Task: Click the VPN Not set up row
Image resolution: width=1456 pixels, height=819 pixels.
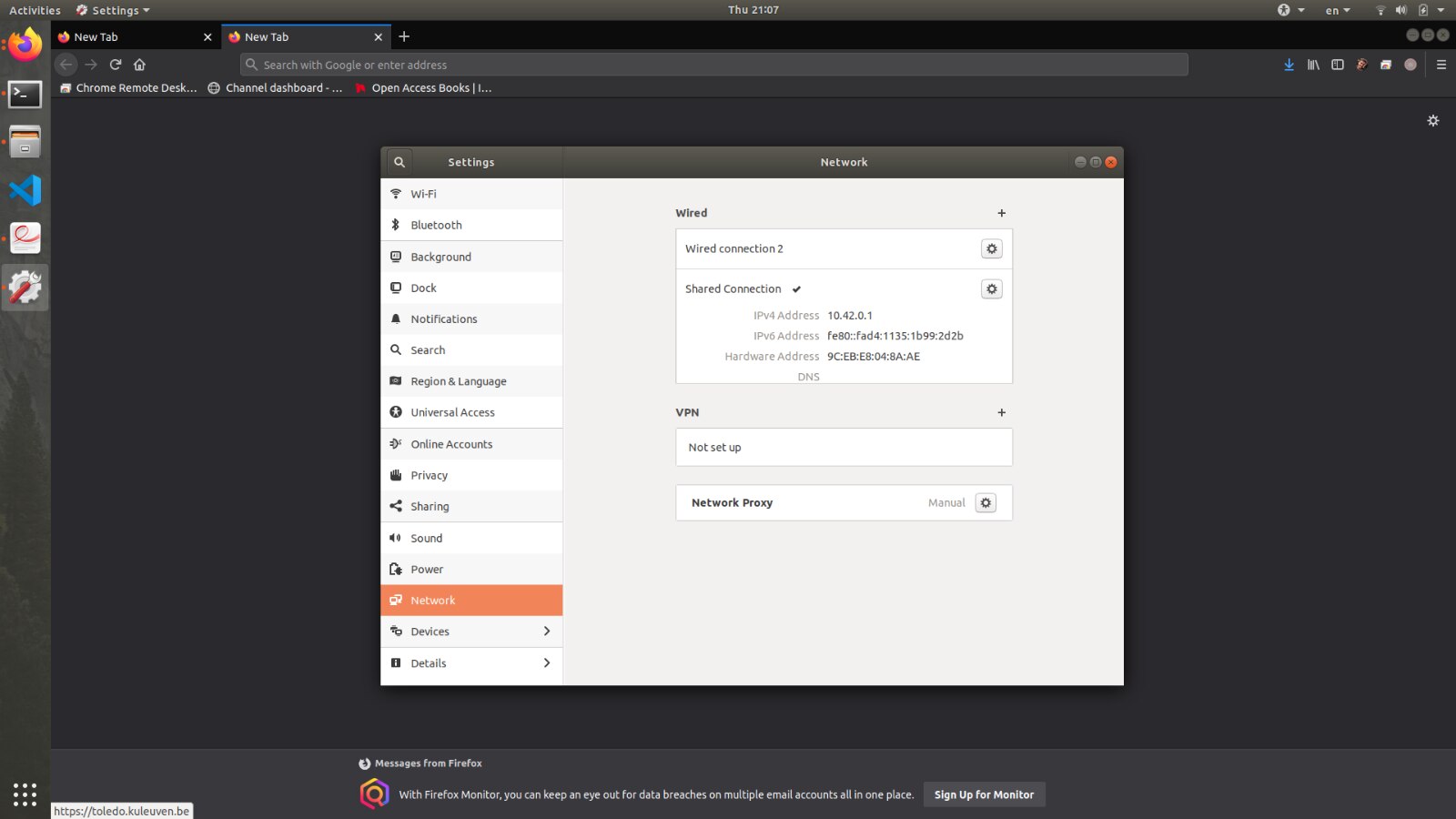Action: click(x=844, y=447)
